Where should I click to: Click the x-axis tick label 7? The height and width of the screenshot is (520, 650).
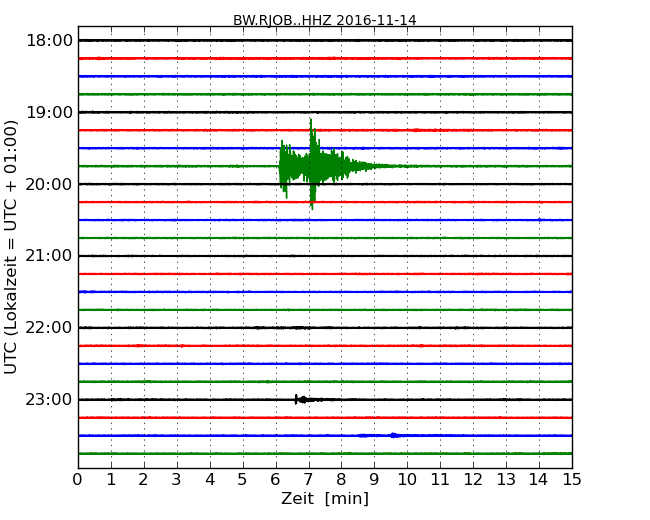pos(308,480)
